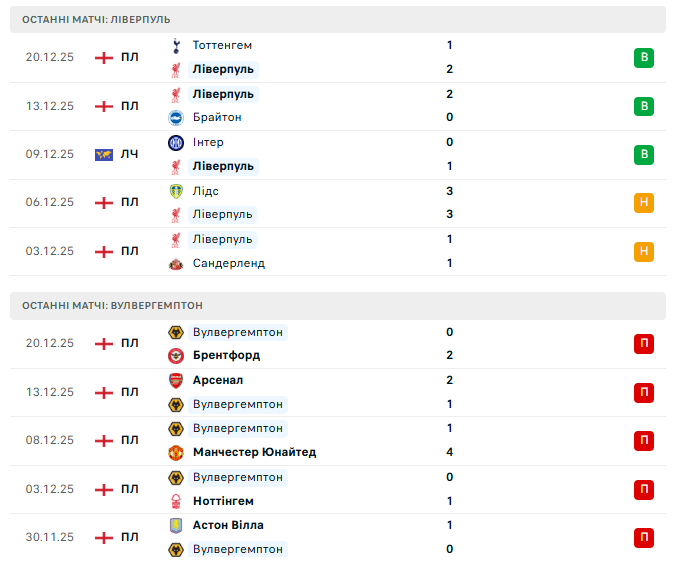Click the Sunderland club crest icon
This screenshot has width=674, height=565.
coord(175,263)
